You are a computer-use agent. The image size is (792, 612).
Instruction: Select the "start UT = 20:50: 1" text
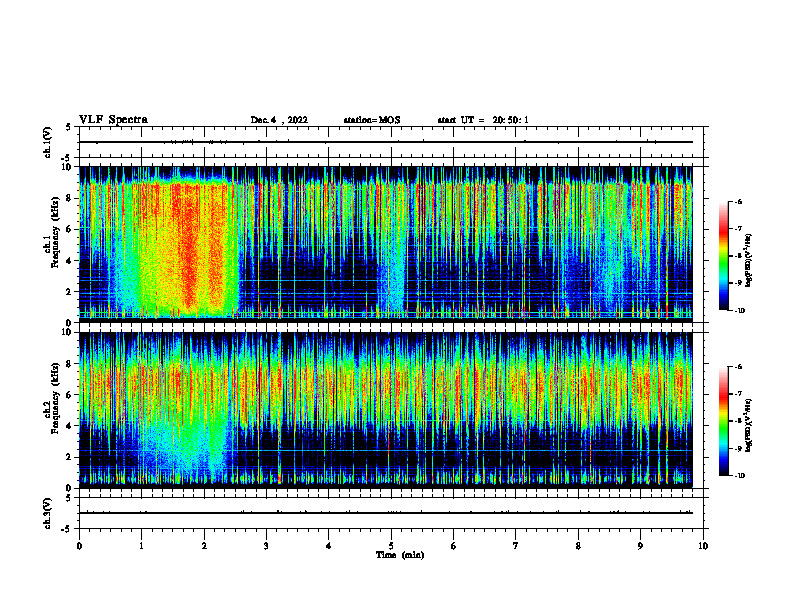point(483,120)
